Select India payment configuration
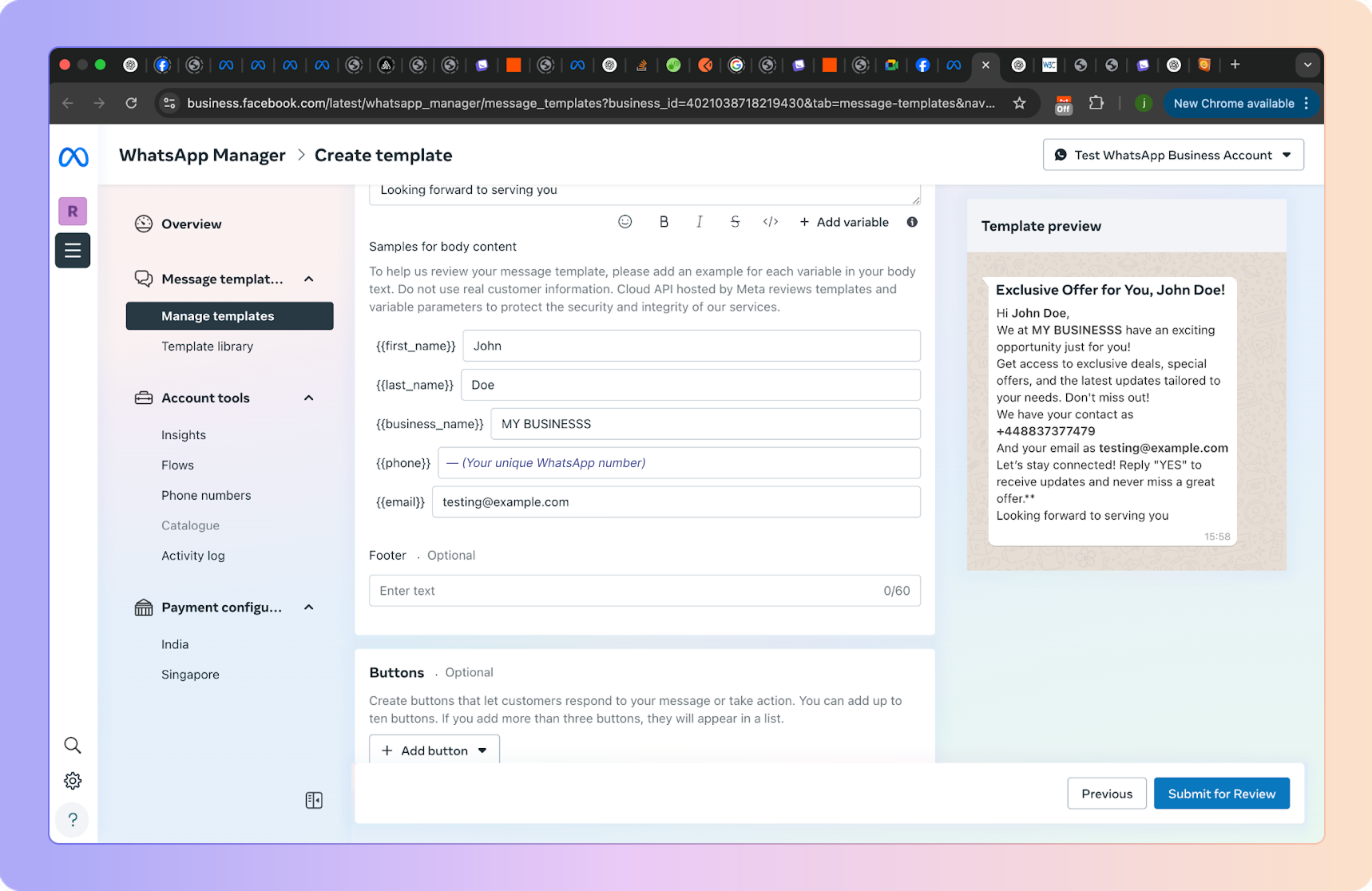This screenshot has width=1372, height=891. 175,644
